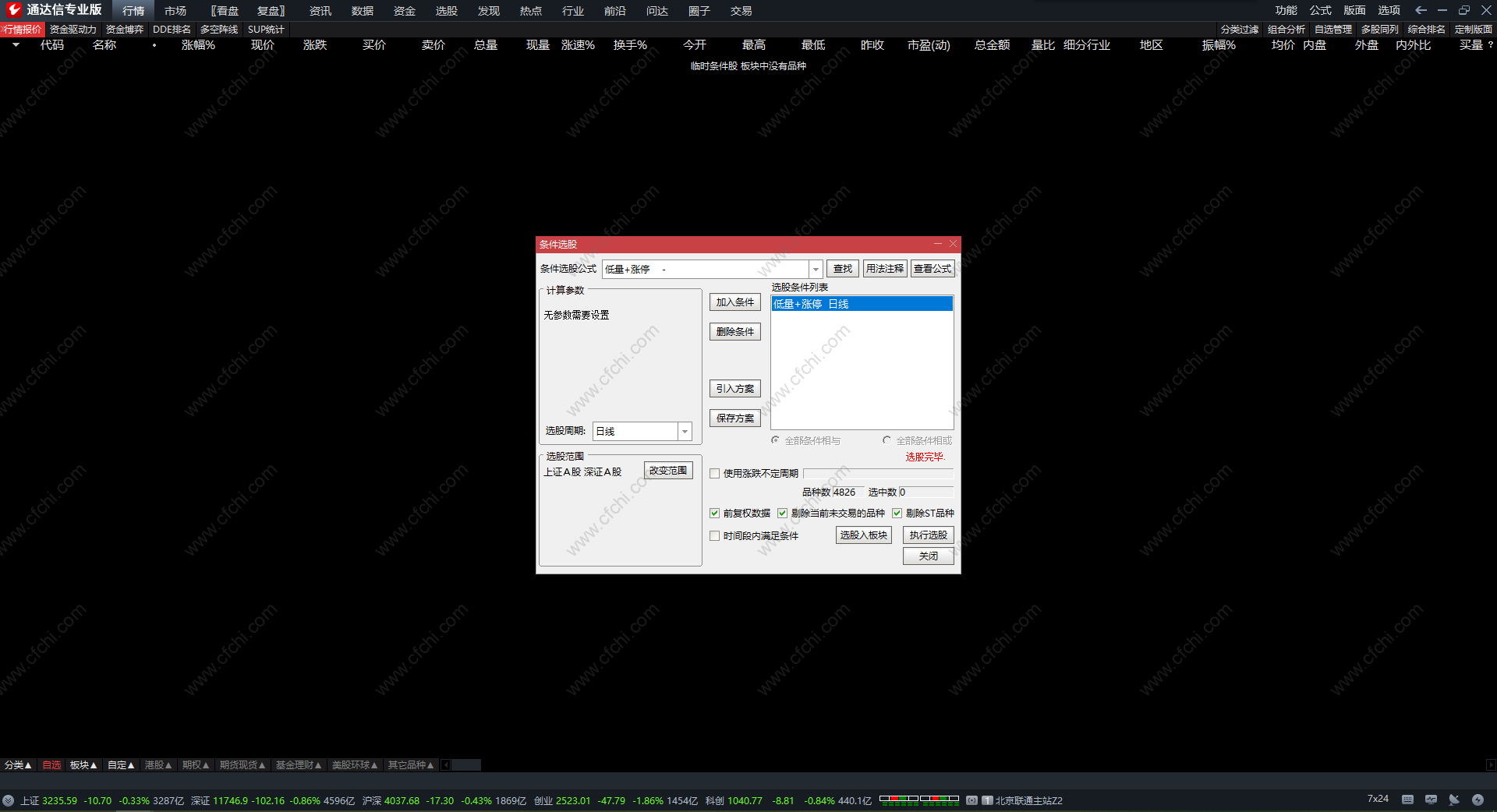Switch to the DDE排名 tab
This screenshot has width=1497, height=812.
pos(172,30)
